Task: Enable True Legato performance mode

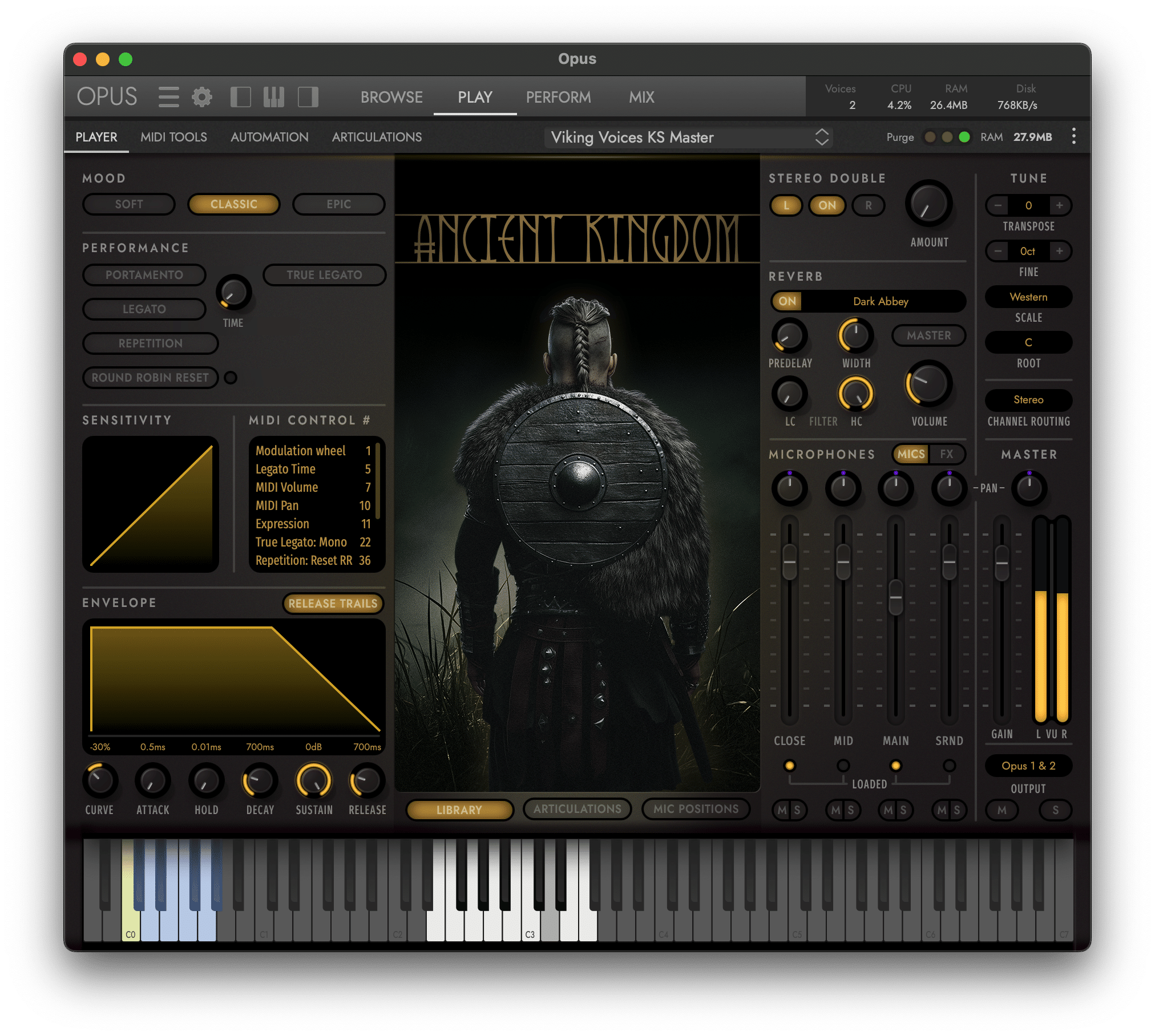Action: point(324,275)
